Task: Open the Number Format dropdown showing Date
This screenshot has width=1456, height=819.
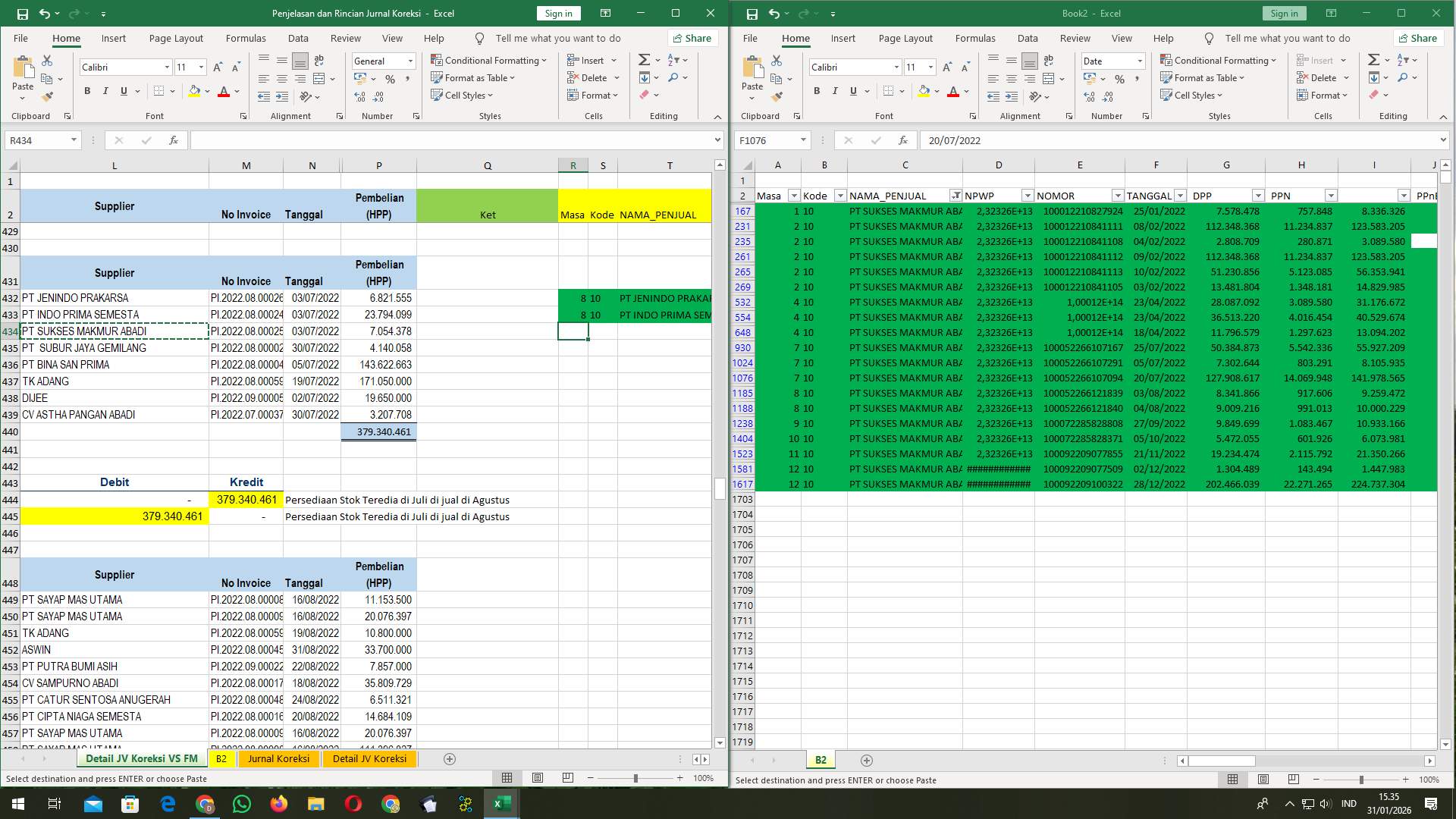Action: [1138, 61]
